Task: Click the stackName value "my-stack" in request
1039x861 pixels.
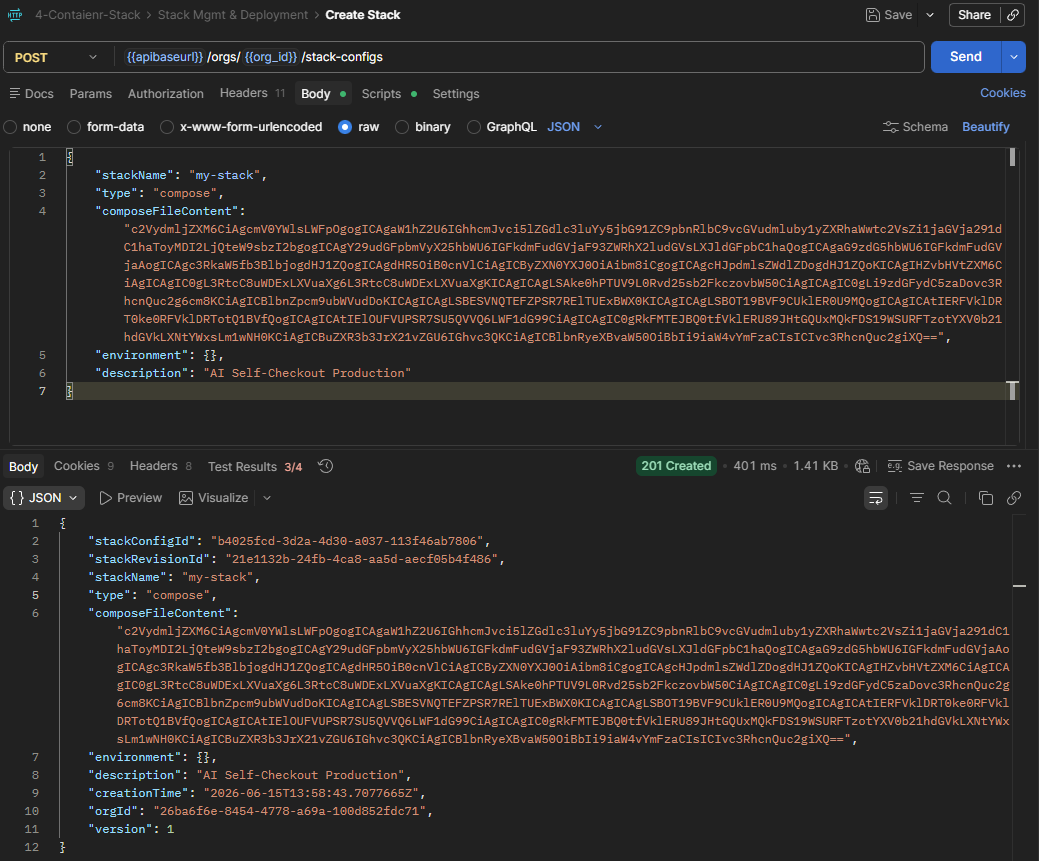Action: tap(225, 175)
